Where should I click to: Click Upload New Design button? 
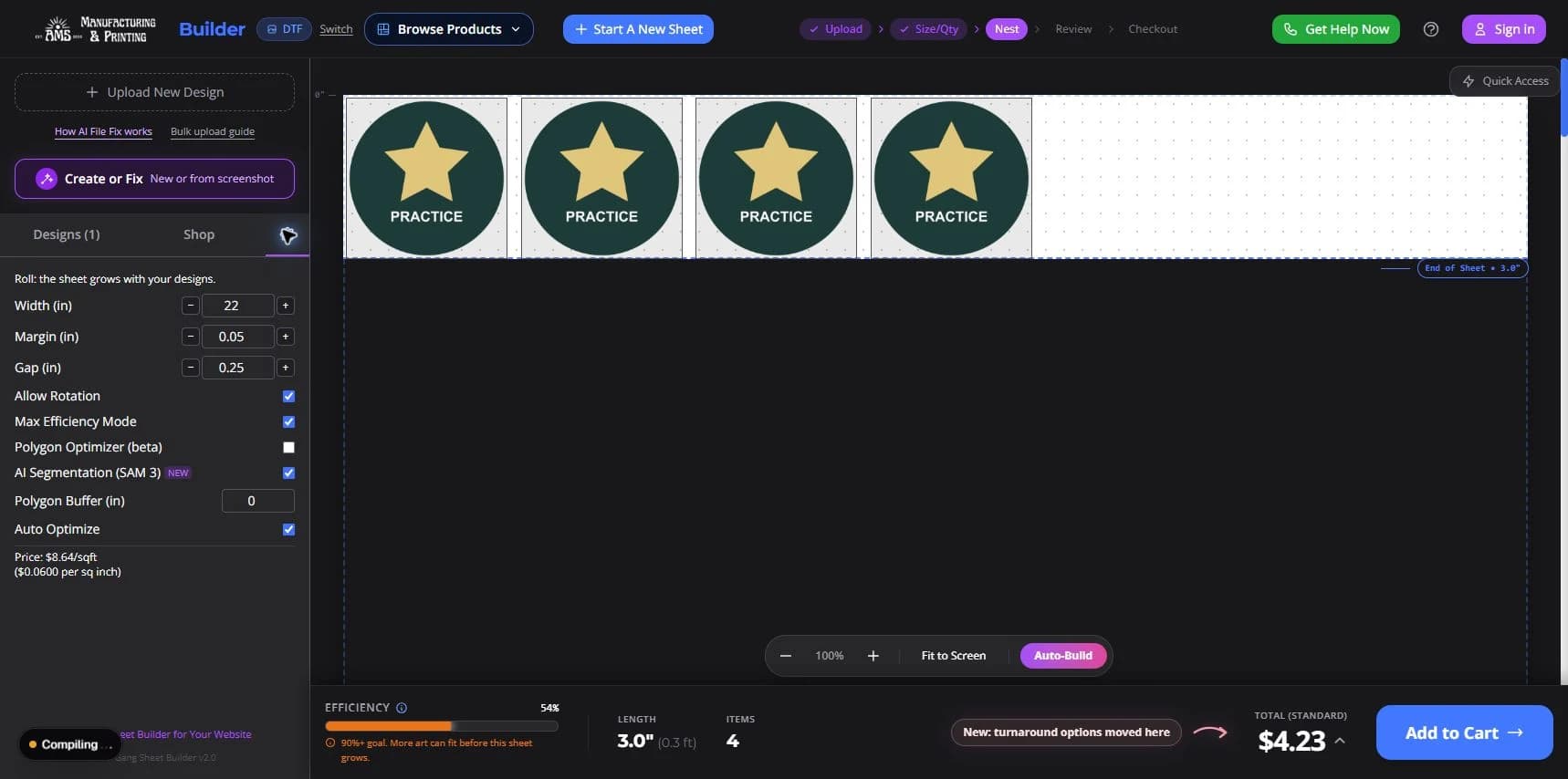(x=154, y=92)
